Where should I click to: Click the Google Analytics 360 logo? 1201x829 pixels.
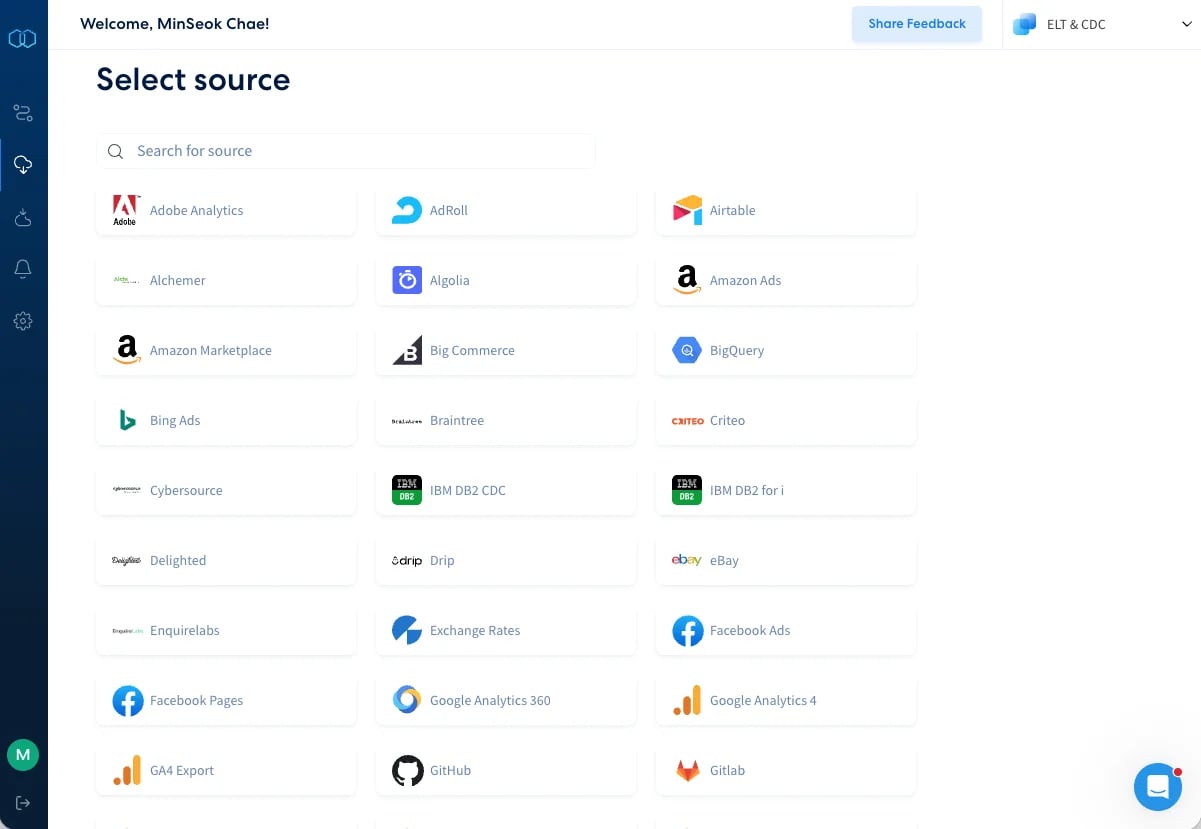[407, 700]
